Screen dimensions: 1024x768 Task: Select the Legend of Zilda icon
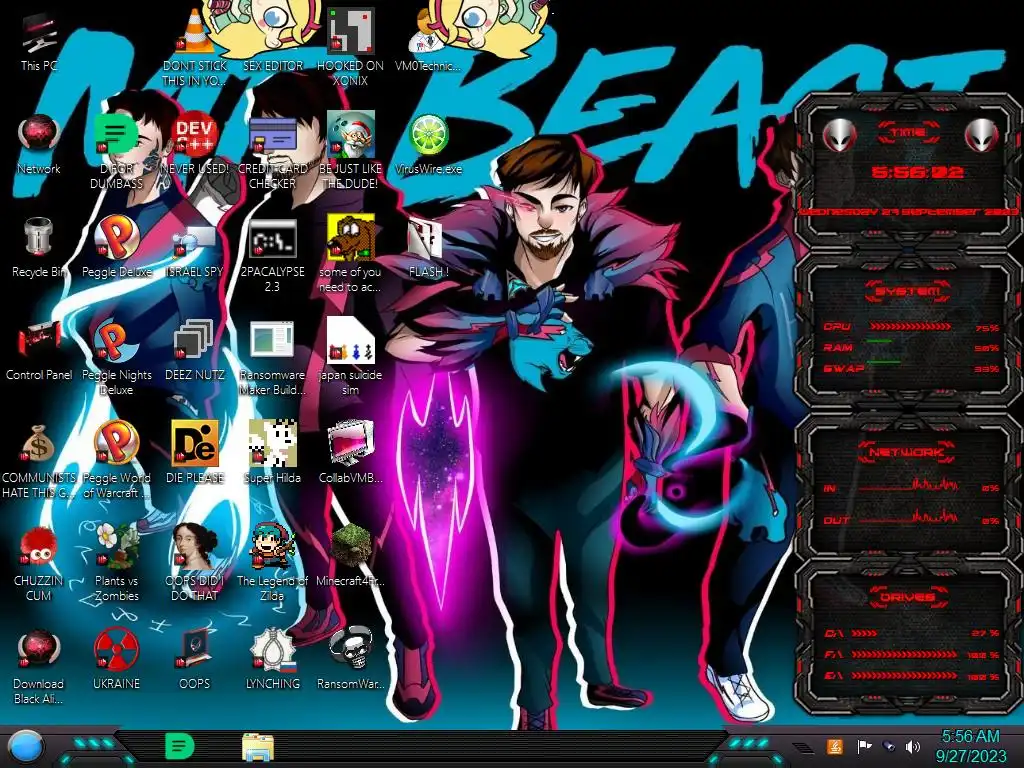pos(272,563)
